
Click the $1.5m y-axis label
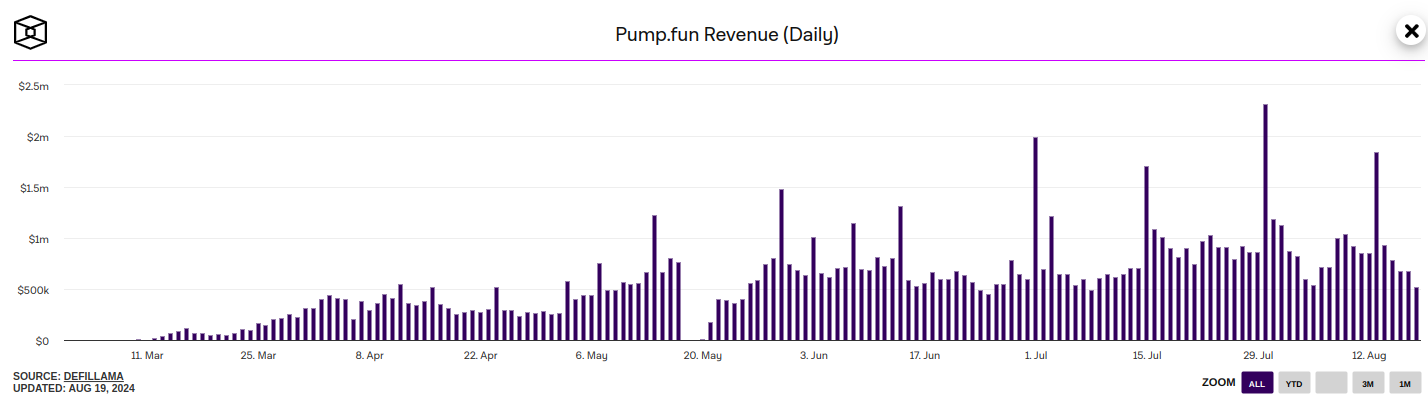[34, 188]
